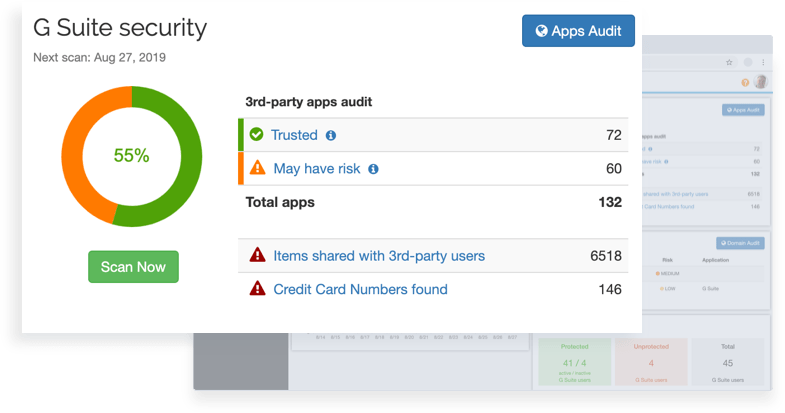Click the credit card count 146
785x413 pixels.
[610, 289]
